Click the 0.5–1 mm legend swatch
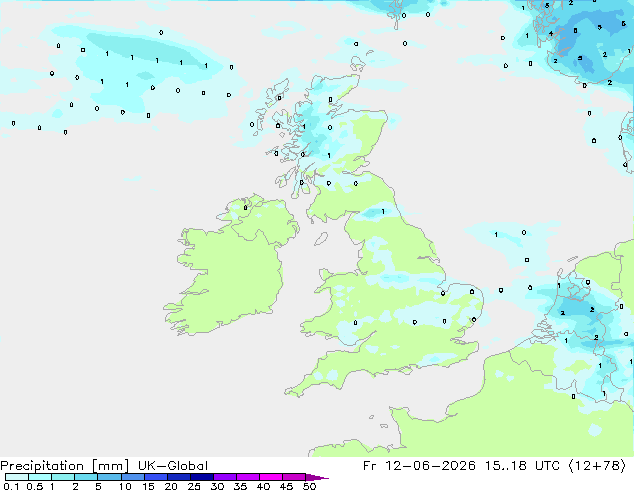 pos(40,477)
